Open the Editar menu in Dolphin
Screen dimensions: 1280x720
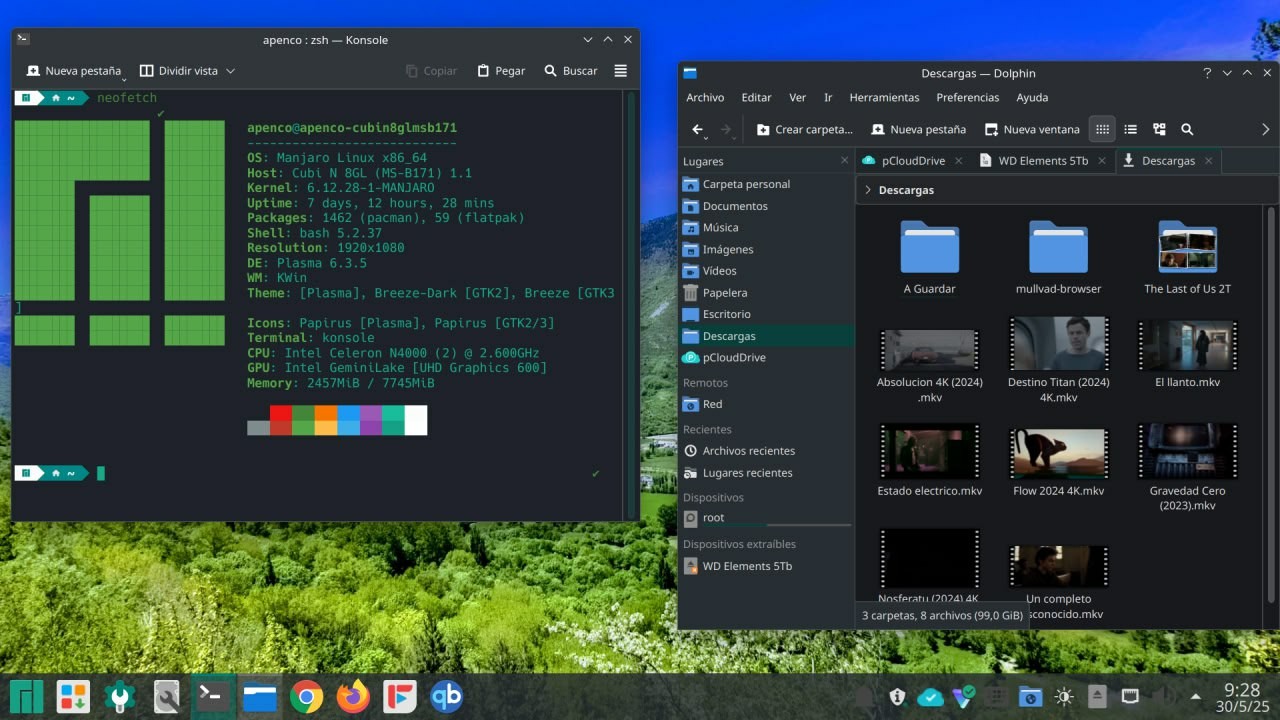[756, 97]
